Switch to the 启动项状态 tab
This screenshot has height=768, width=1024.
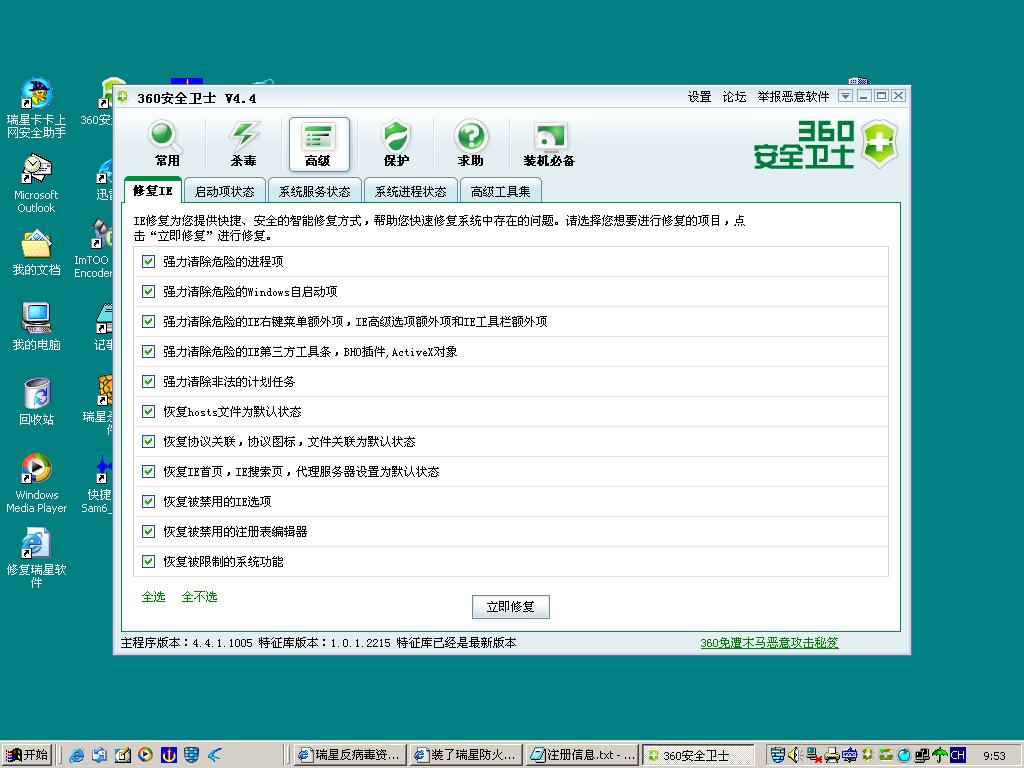[225, 191]
